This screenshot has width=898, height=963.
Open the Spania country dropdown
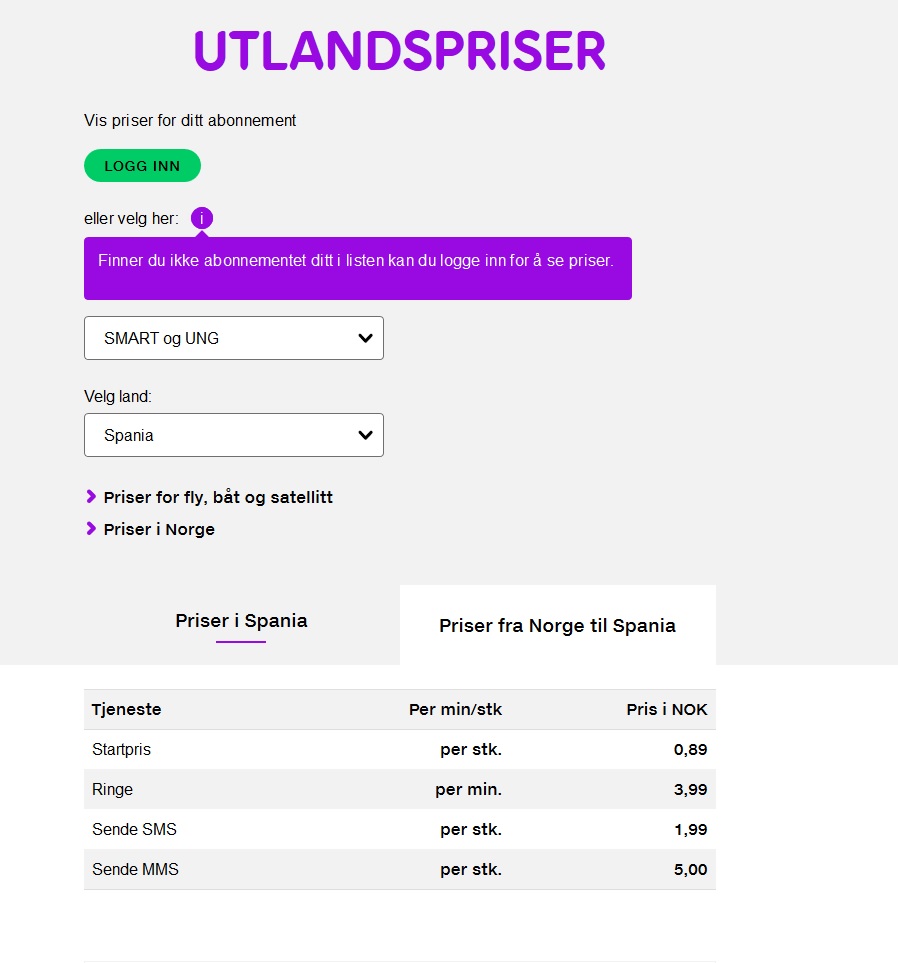233,435
